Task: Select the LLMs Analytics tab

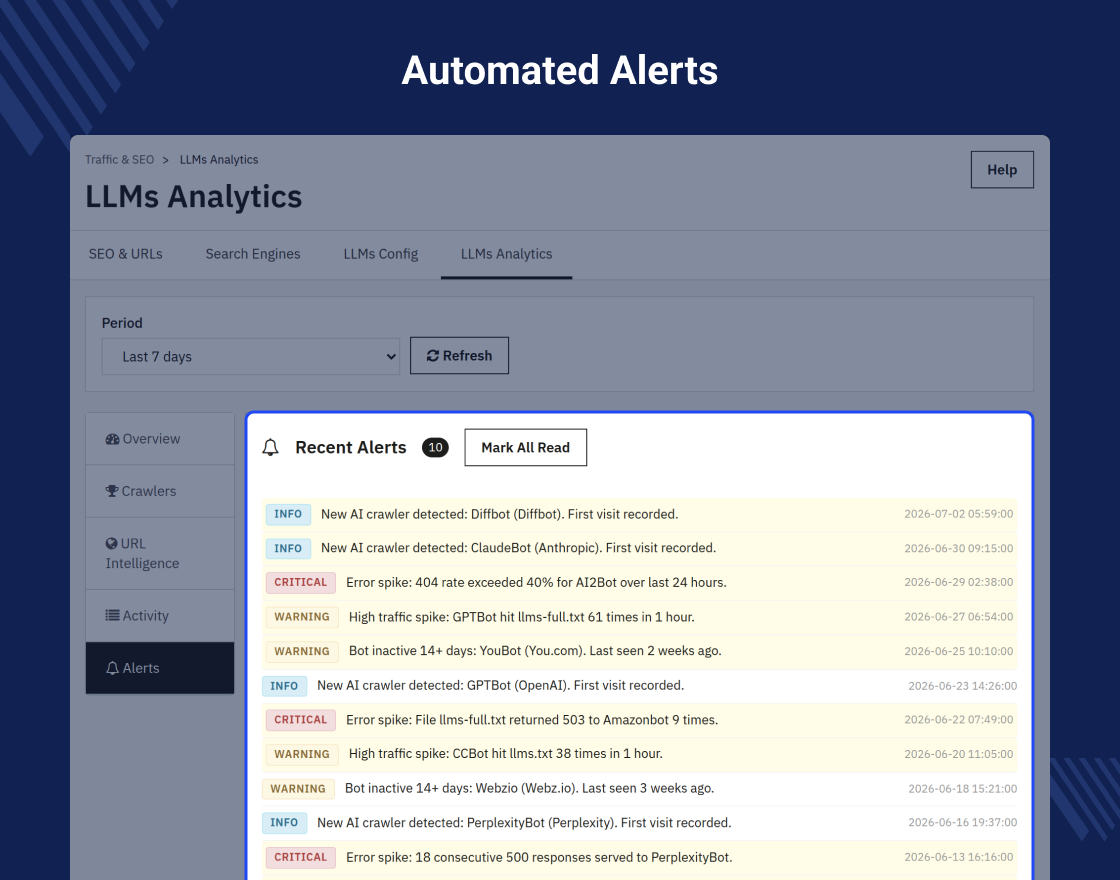Action: point(506,254)
